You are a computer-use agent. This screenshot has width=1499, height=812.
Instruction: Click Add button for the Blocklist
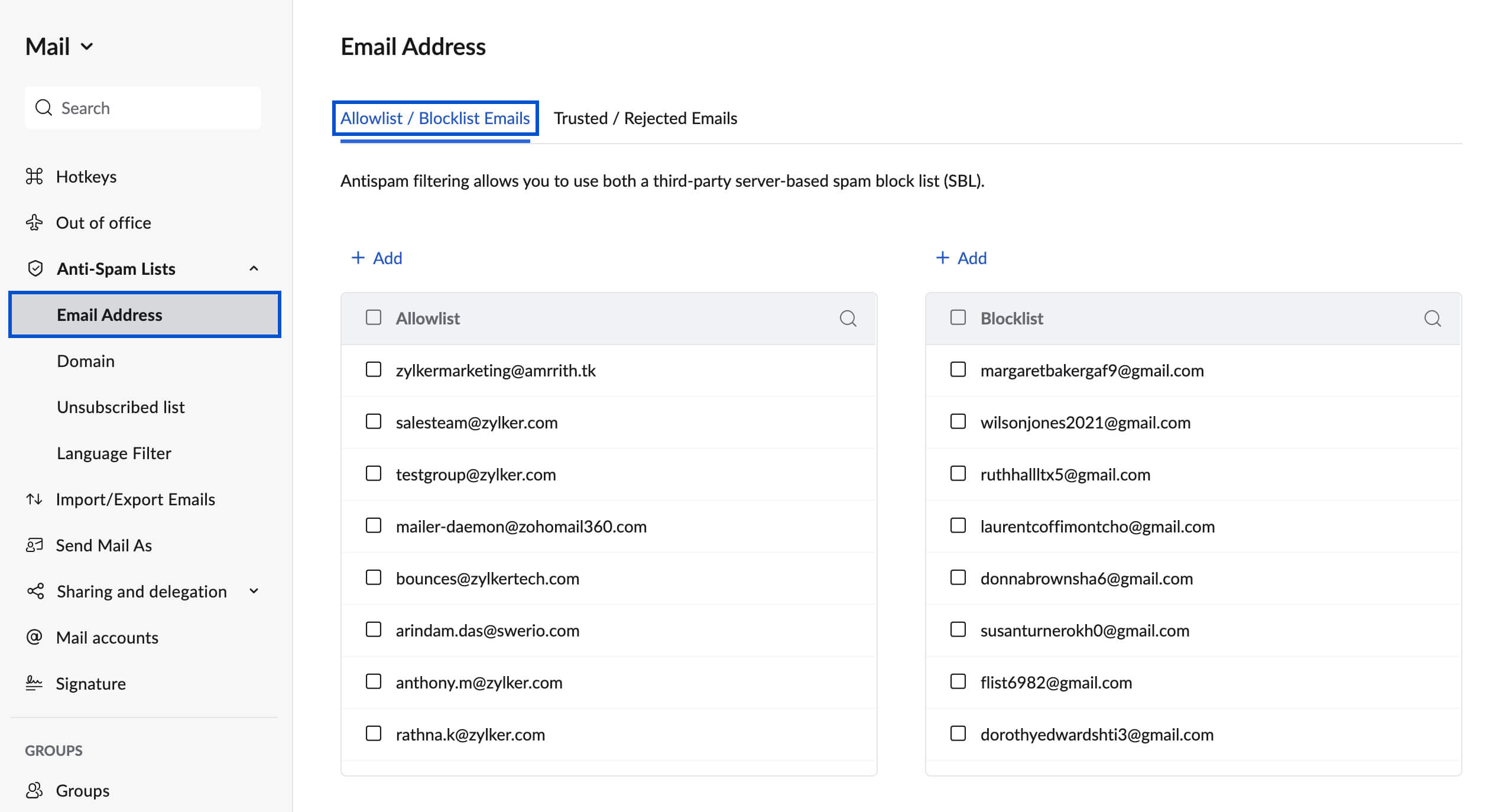tap(962, 257)
